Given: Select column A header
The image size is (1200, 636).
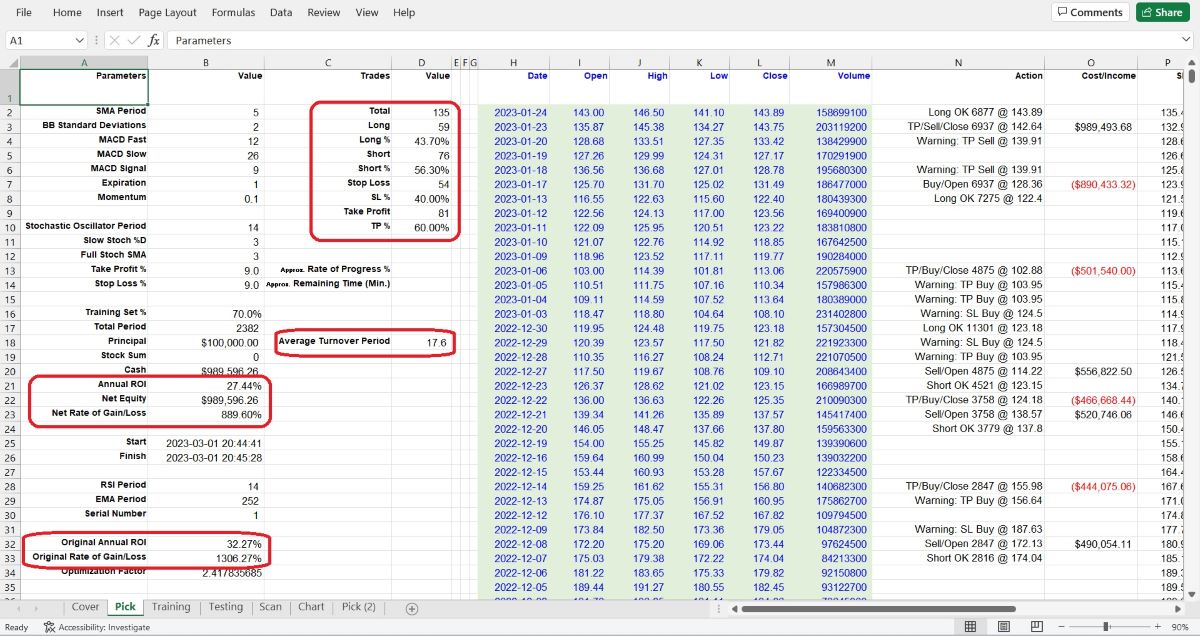Looking at the screenshot, I should click(84, 63).
